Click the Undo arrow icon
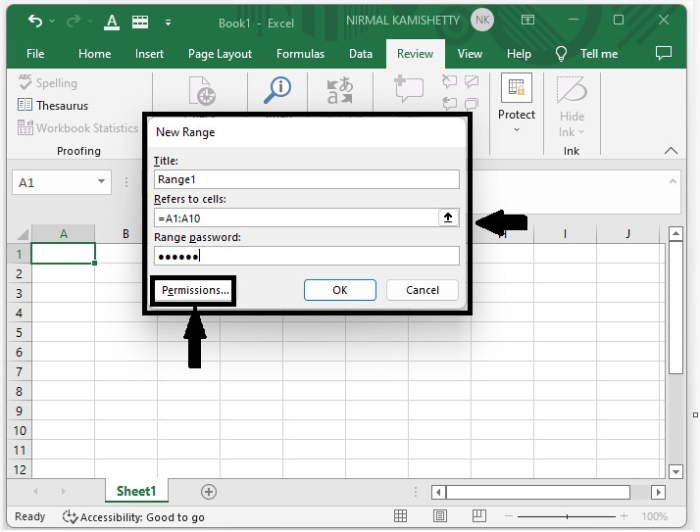Image resolution: width=700 pixels, height=532 pixels. point(35,21)
